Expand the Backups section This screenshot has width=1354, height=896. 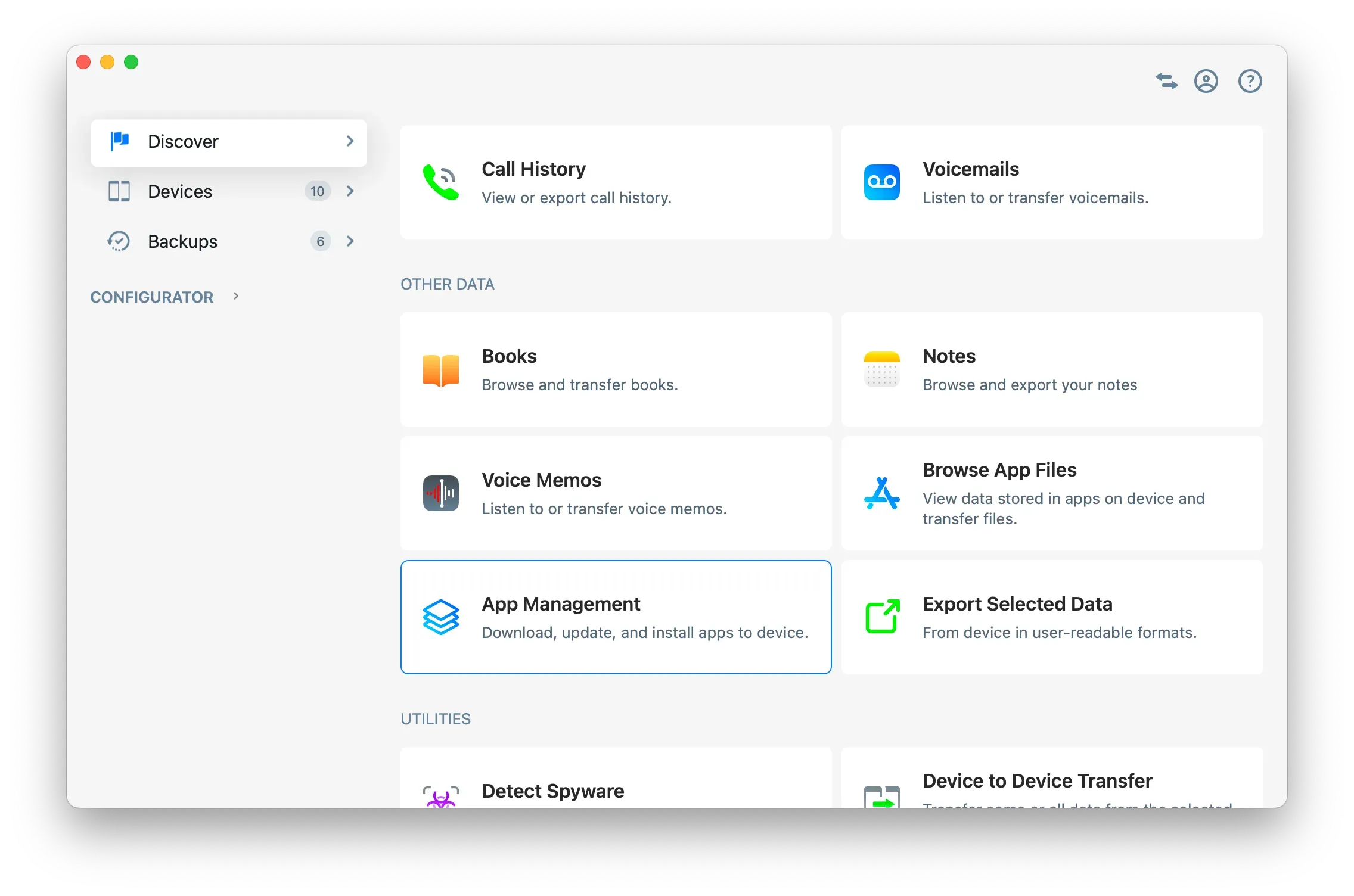(350, 241)
